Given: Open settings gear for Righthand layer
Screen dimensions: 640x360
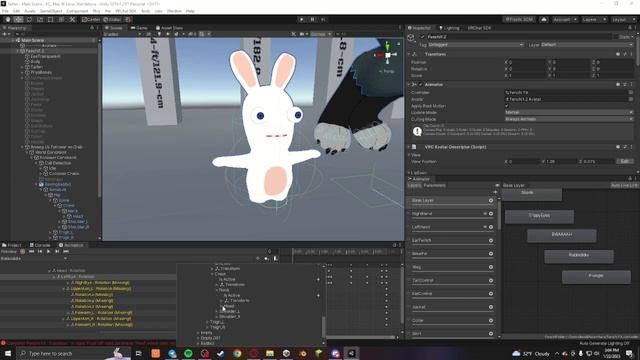Looking at the screenshot, I should 491,213.
